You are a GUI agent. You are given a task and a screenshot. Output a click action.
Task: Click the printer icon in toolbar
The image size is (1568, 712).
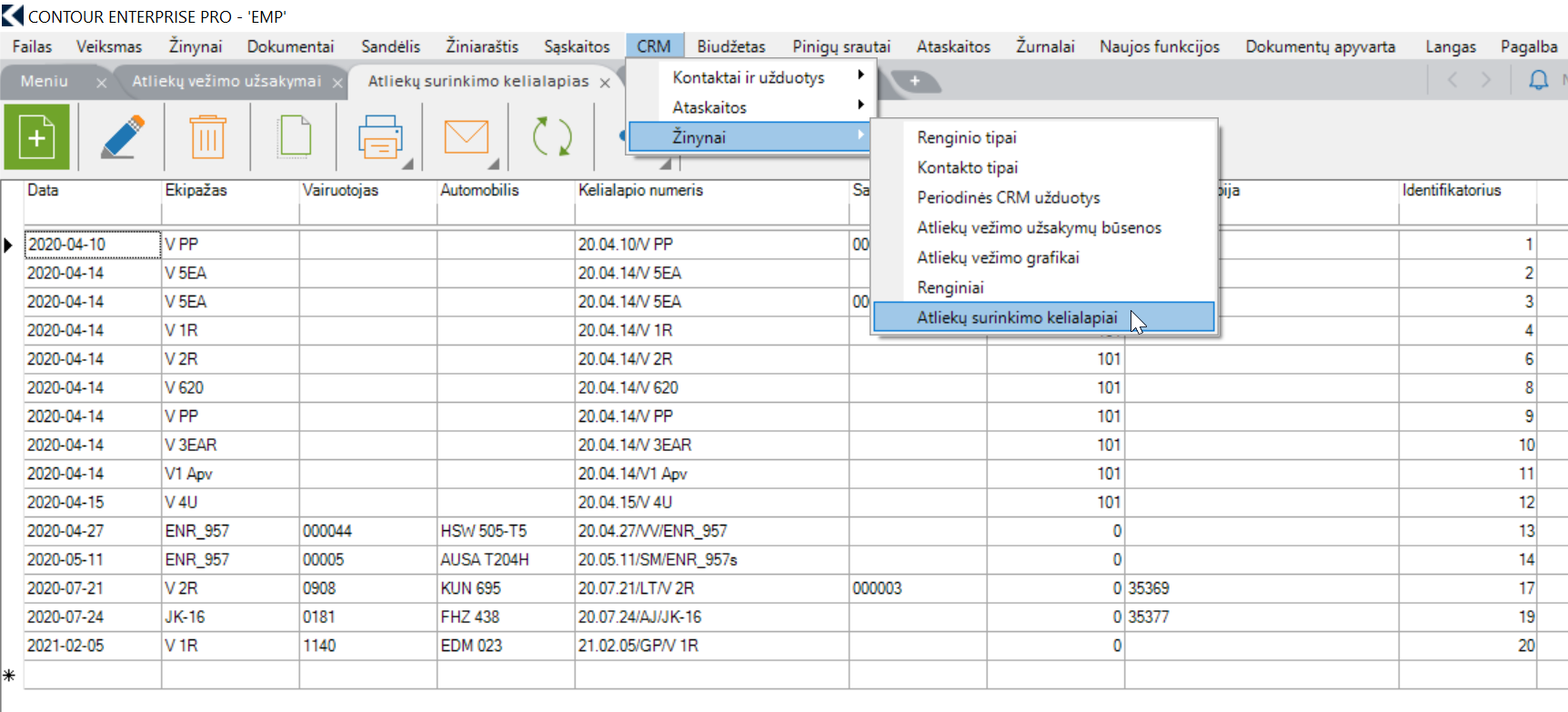point(379,137)
